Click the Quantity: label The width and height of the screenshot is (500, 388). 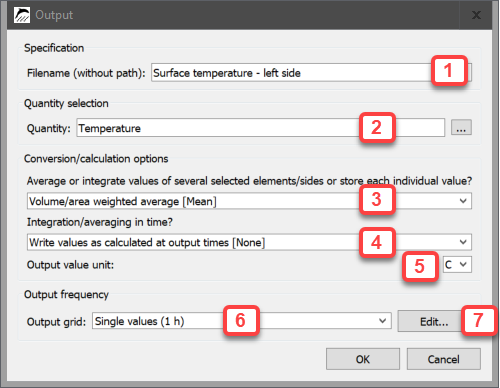(49, 128)
